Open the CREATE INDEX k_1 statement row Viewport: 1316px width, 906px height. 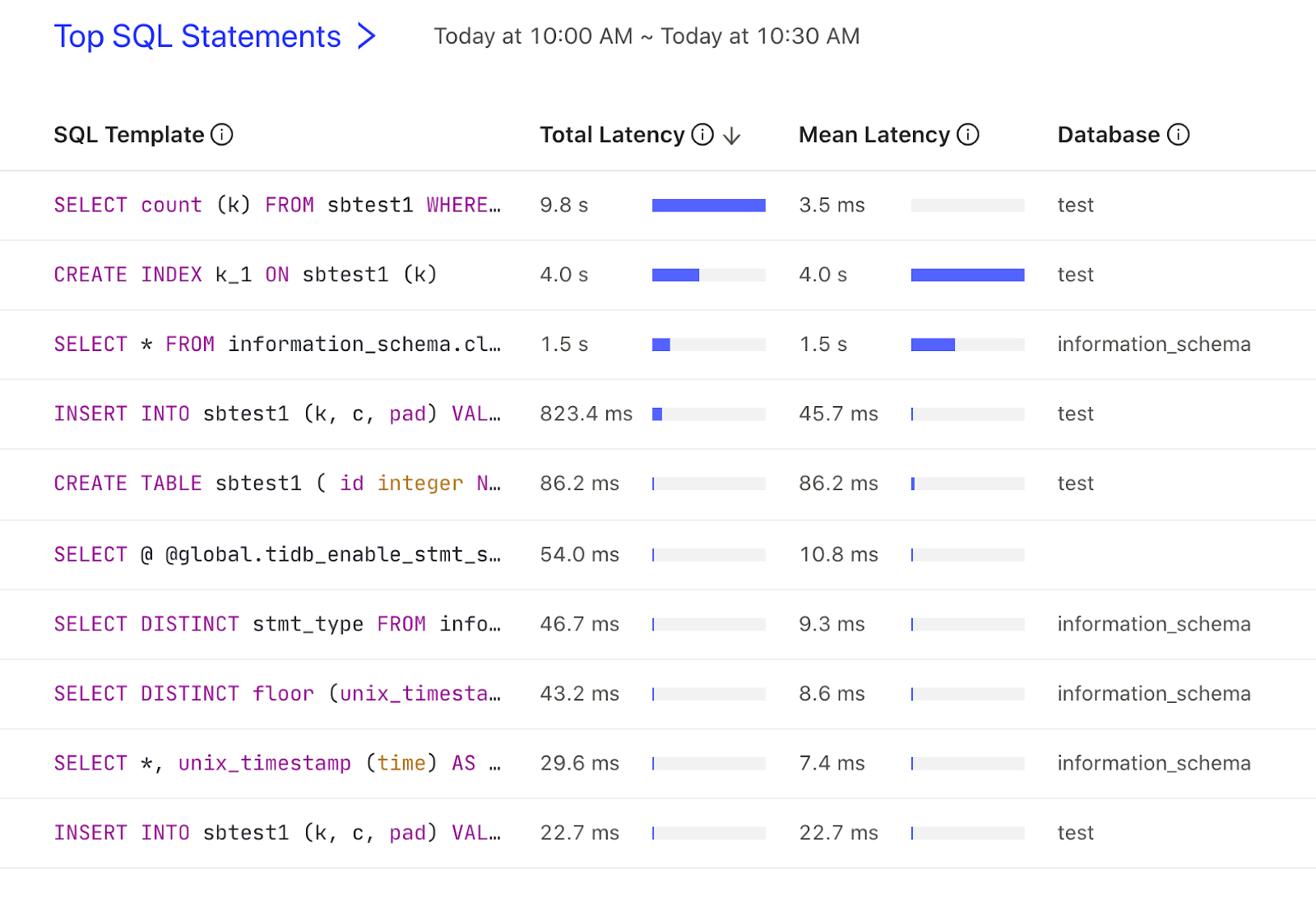click(245, 275)
